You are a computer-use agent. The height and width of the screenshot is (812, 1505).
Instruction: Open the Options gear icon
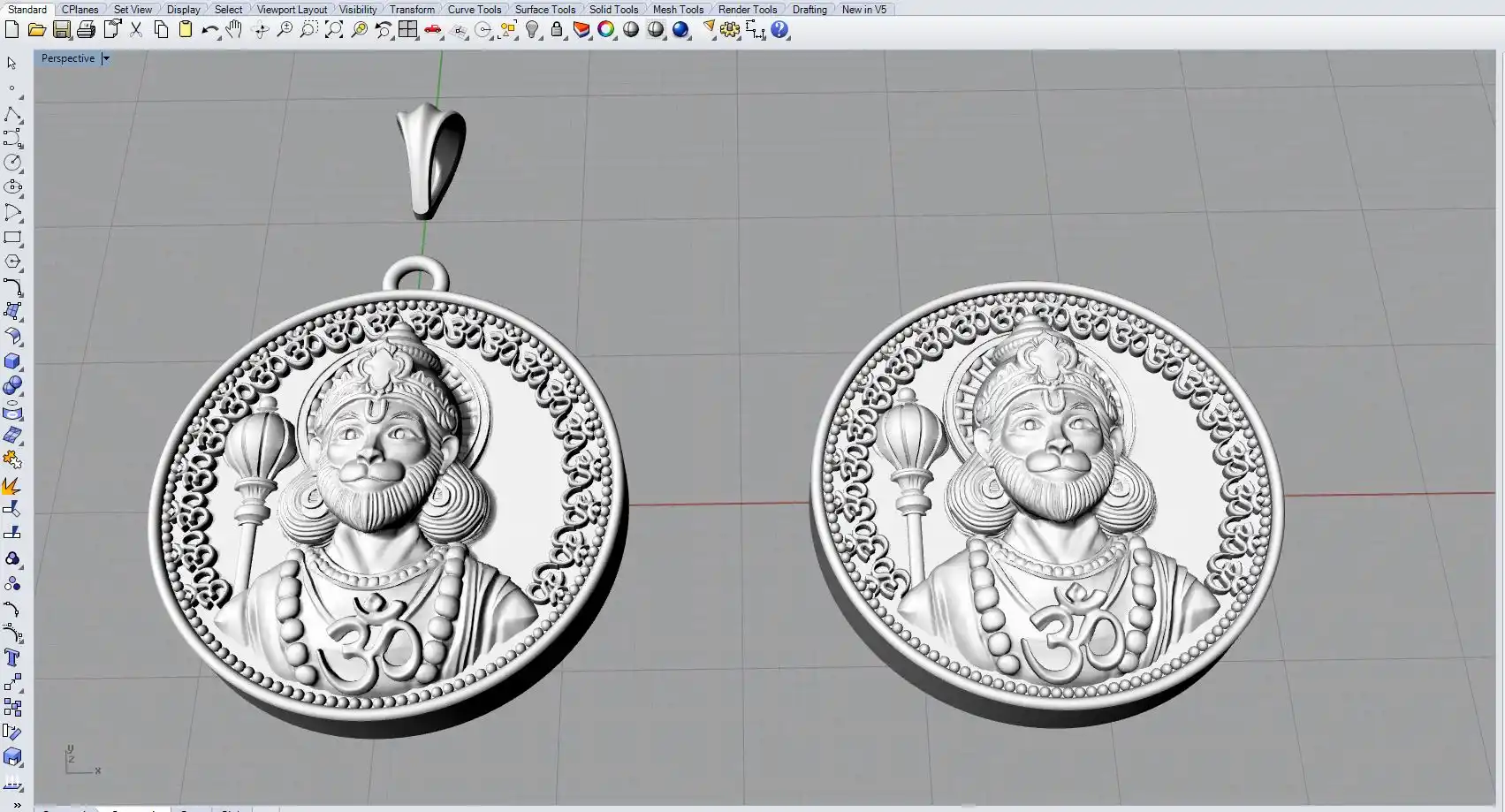[x=729, y=30]
